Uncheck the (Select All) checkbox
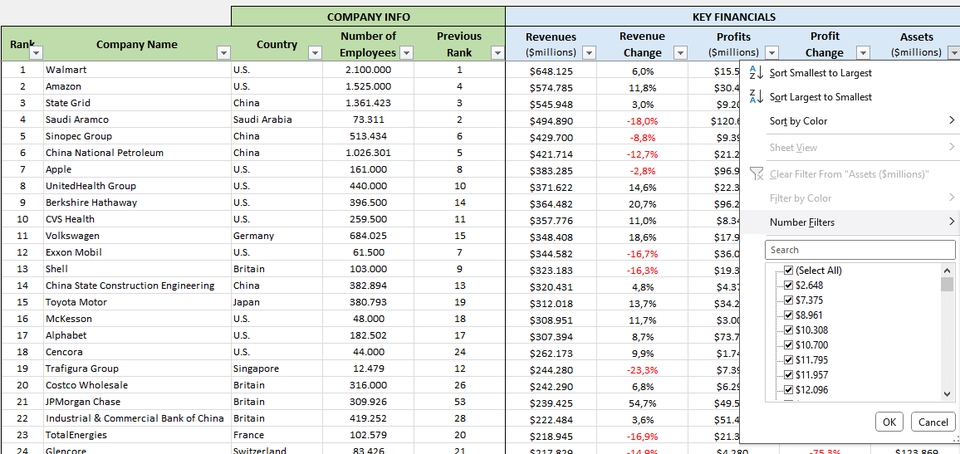Image resolution: width=960 pixels, height=454 pixels. [789, 270]
